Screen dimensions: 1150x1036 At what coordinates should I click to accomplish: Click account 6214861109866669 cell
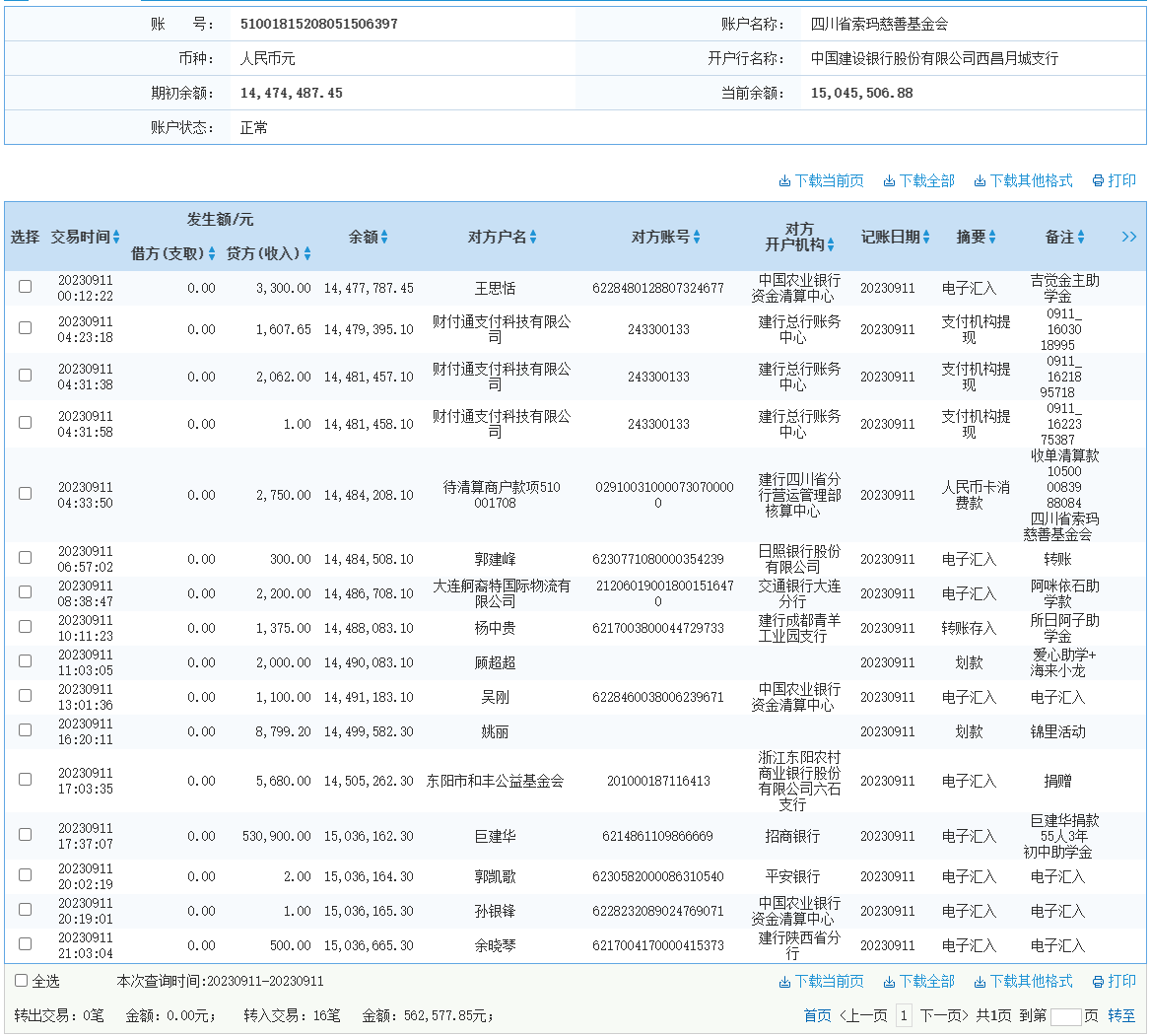pyautogui.click(x=657, y=836)
